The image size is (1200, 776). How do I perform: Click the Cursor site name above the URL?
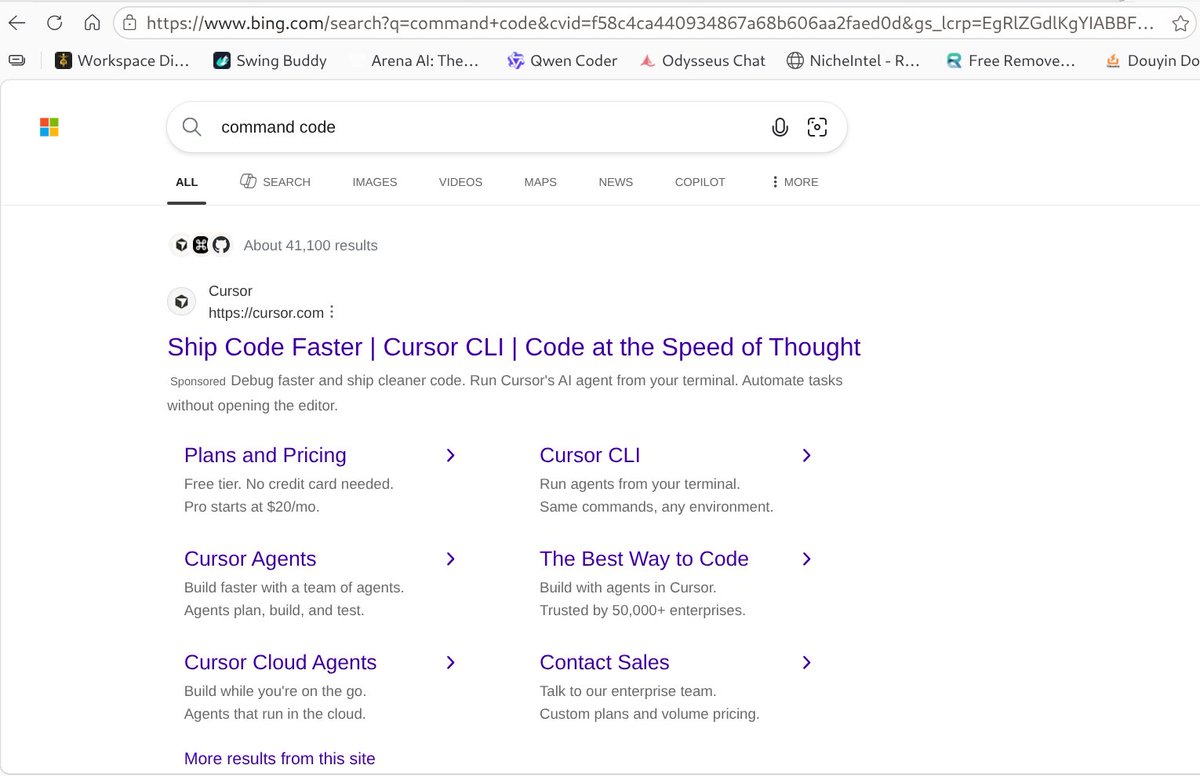pos(230,291)
